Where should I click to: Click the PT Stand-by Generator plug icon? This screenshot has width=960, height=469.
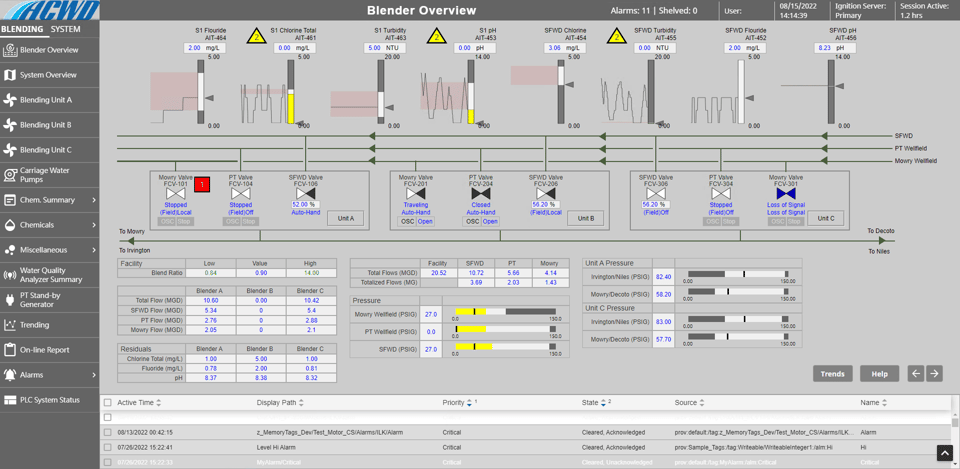tap(9, 300)
